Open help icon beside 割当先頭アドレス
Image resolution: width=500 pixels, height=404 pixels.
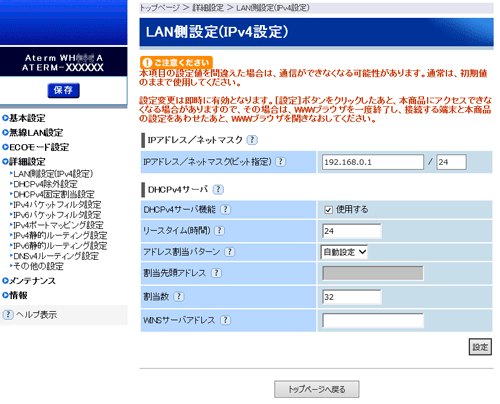tap(216, 273)
